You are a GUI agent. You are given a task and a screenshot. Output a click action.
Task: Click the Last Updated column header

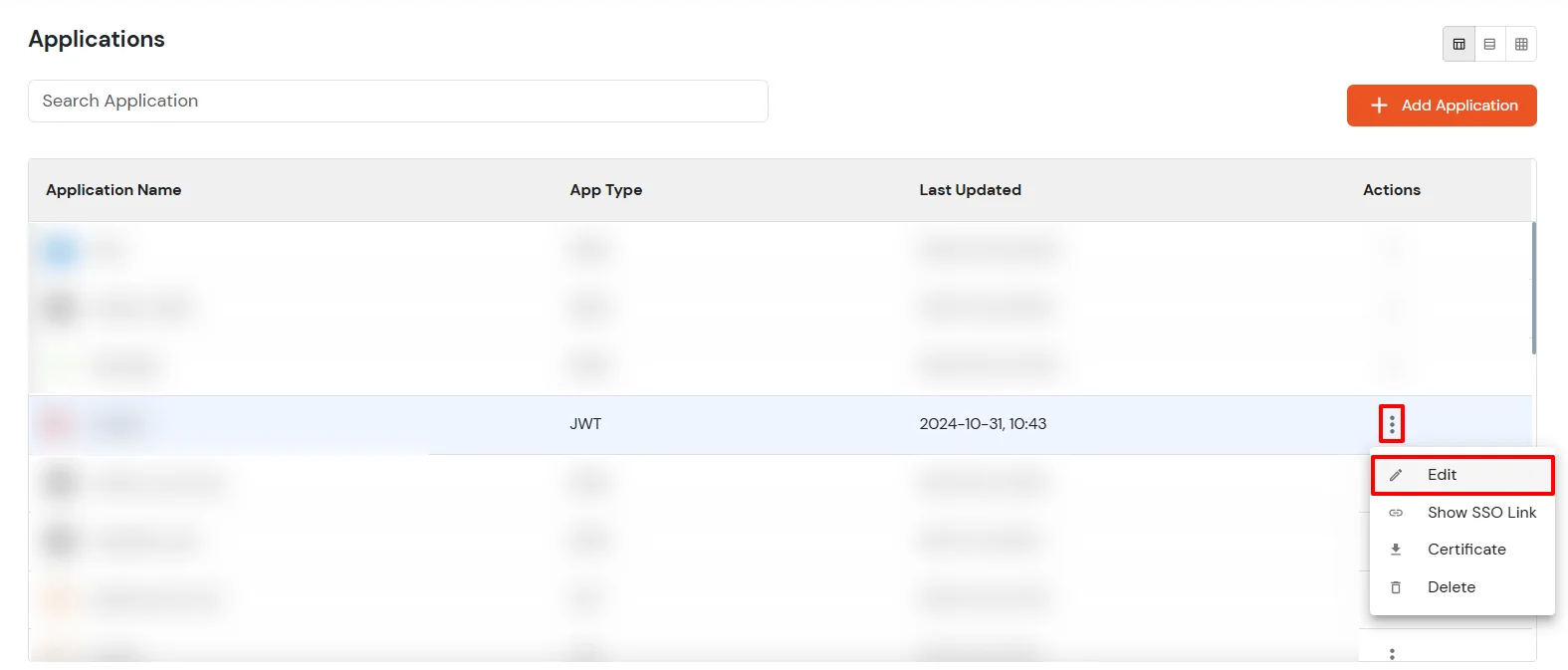tap(971, 190)
